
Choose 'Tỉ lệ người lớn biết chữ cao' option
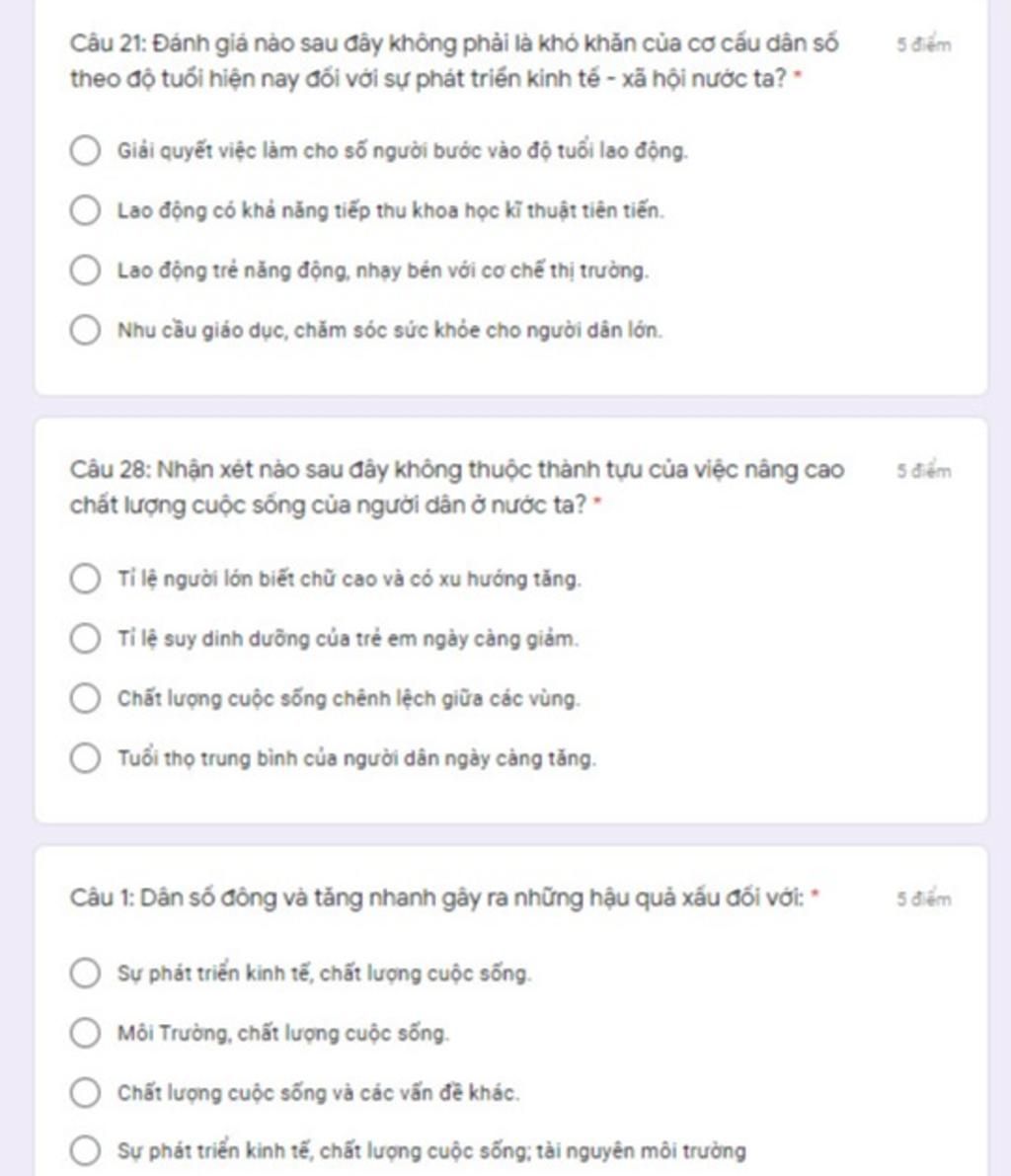[86, 579]
